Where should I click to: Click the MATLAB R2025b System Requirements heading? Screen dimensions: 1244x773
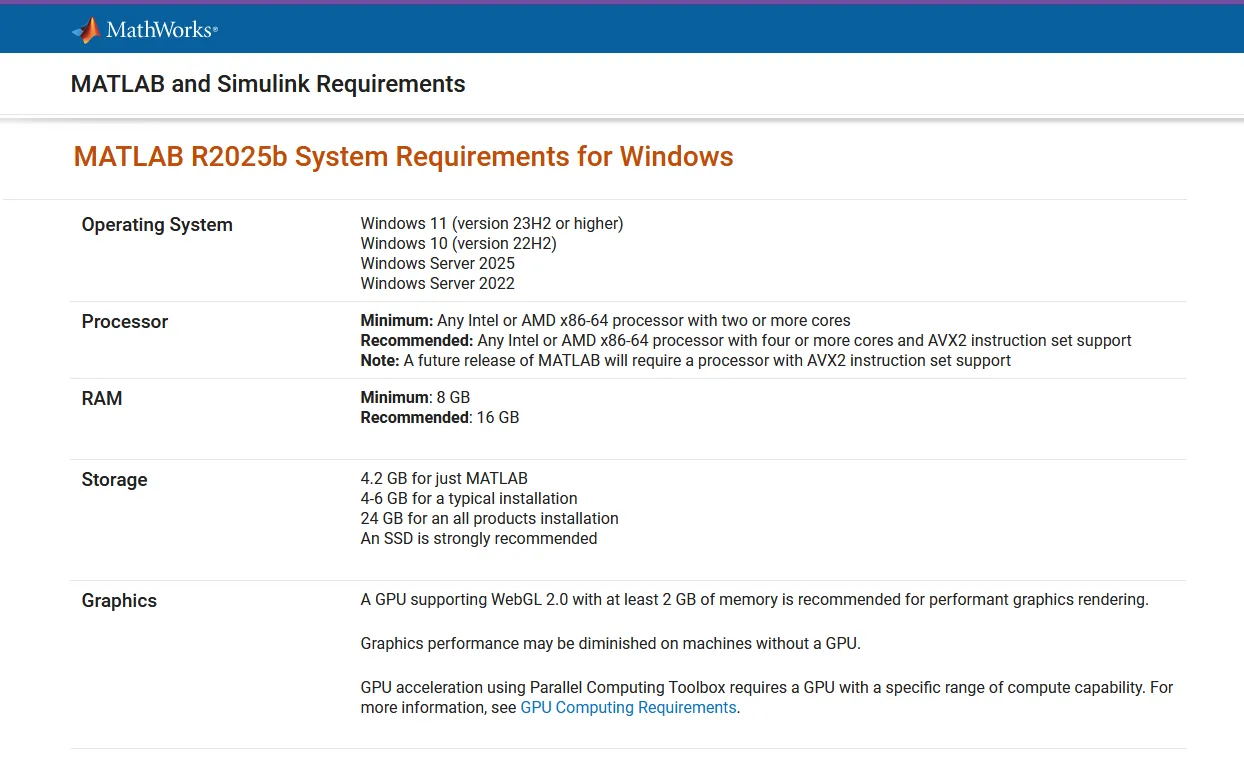[403, 157]
